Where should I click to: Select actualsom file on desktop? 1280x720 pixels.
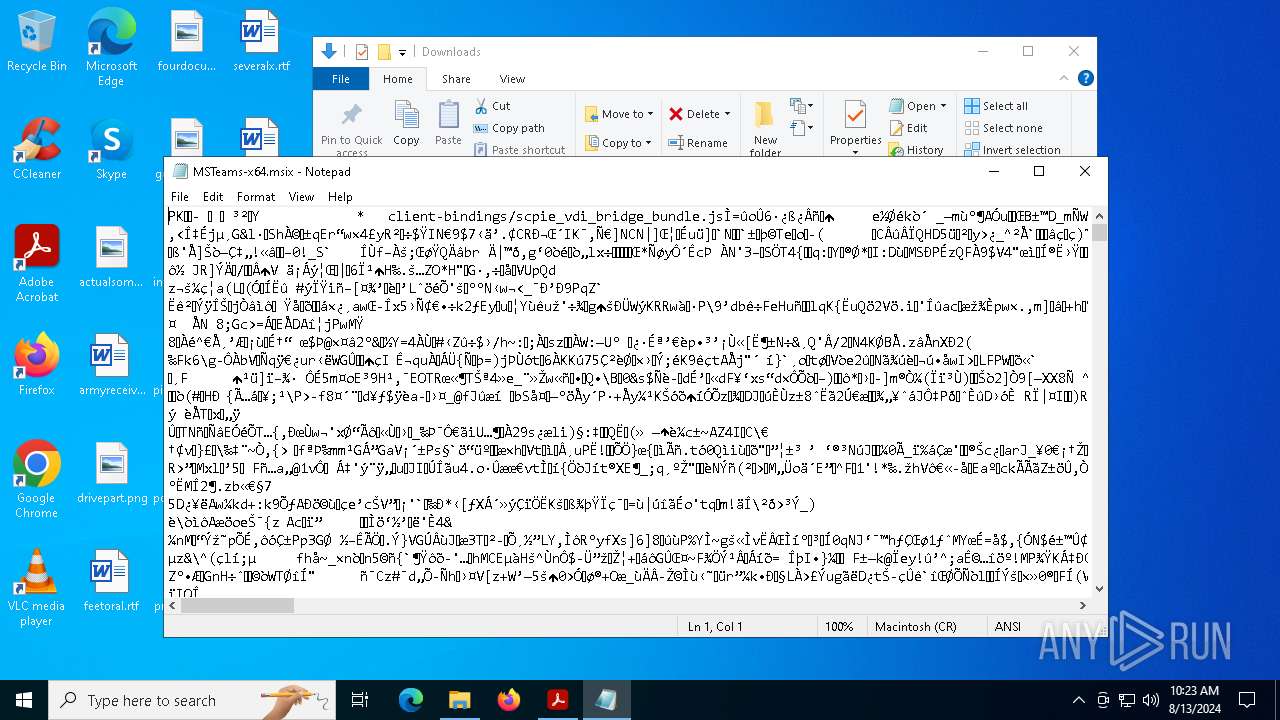click(x=111, y=257)
